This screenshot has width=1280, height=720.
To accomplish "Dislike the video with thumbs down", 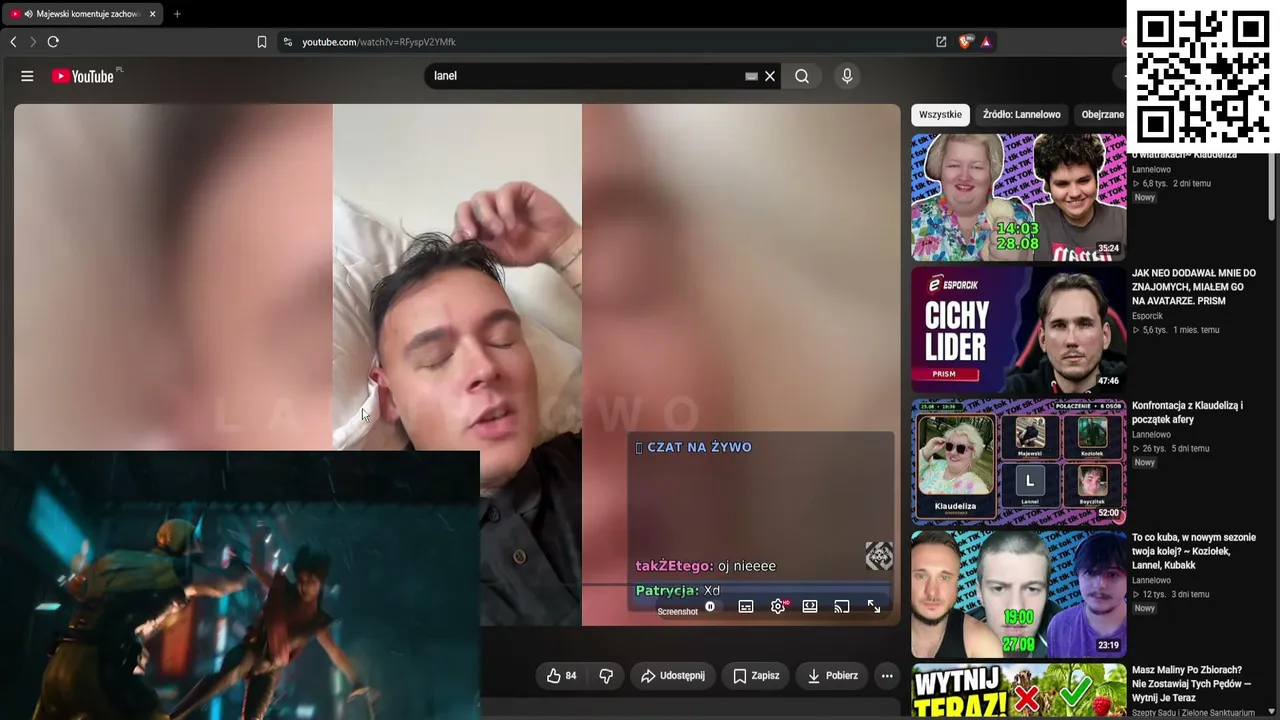I will (x=606, y=676).
